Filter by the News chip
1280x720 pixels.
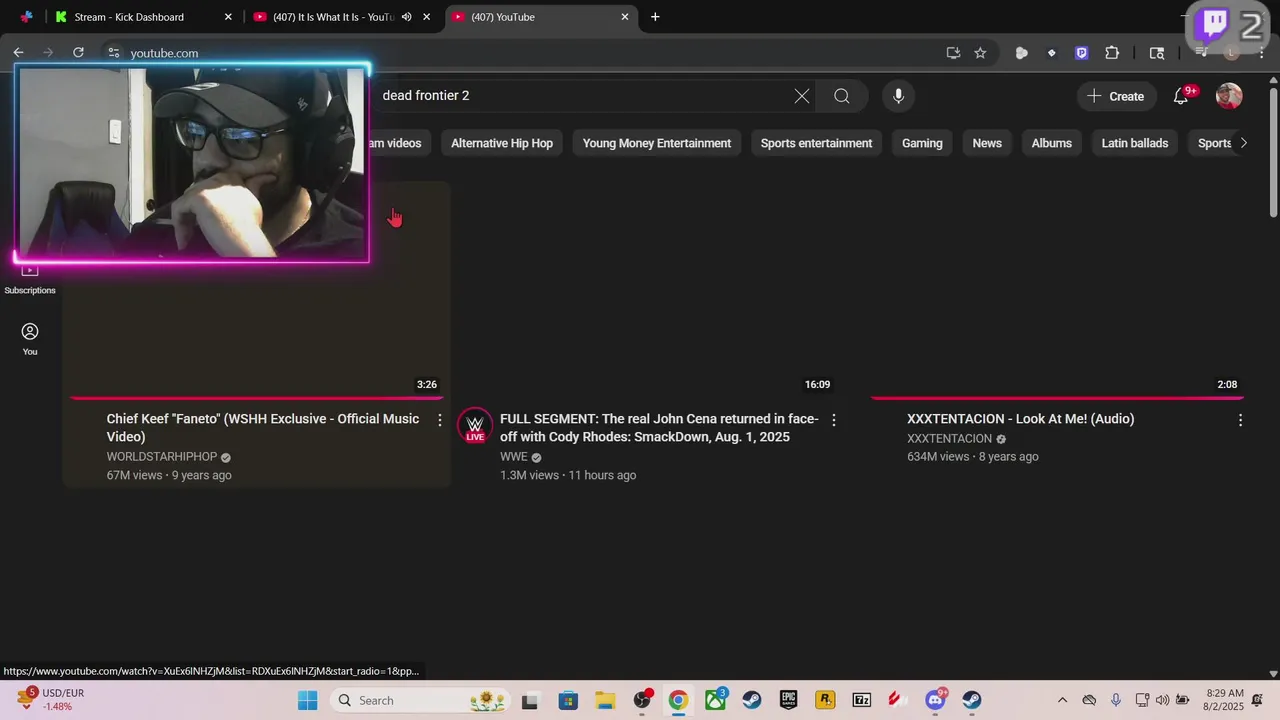pyautogui.click(x=987, y=143)
